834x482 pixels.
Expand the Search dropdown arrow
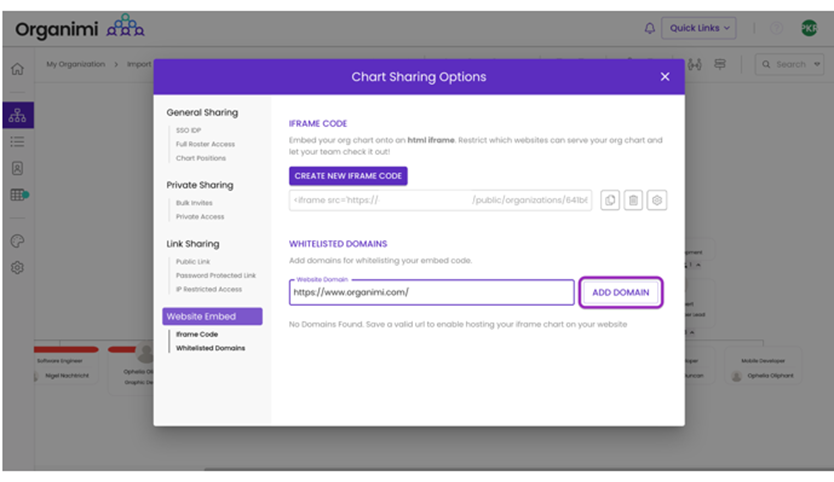[x=818, y=65]
